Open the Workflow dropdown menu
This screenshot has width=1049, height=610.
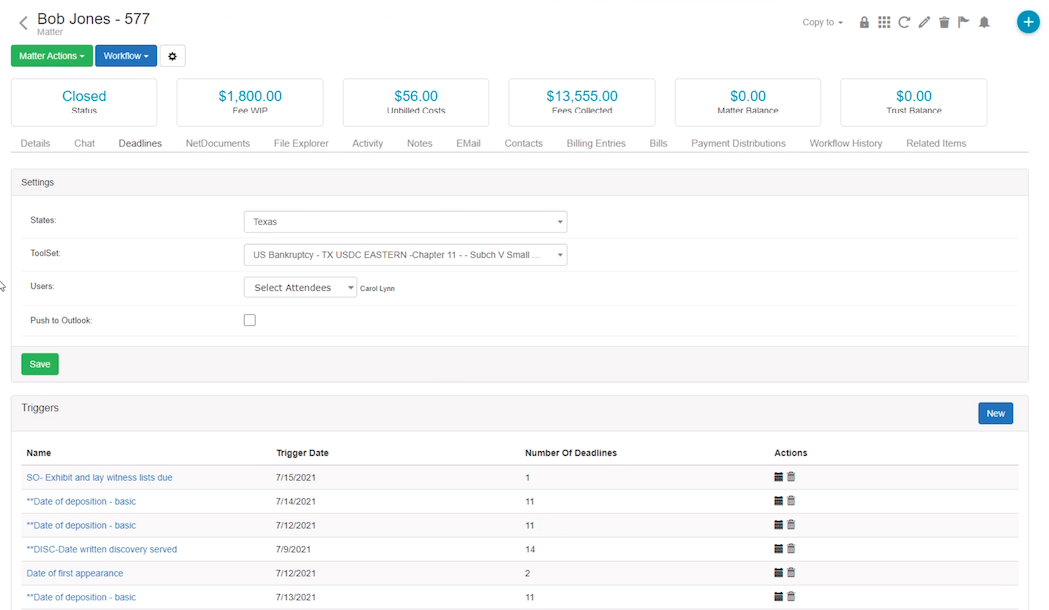pyautogui.click(x=126, y=56)
